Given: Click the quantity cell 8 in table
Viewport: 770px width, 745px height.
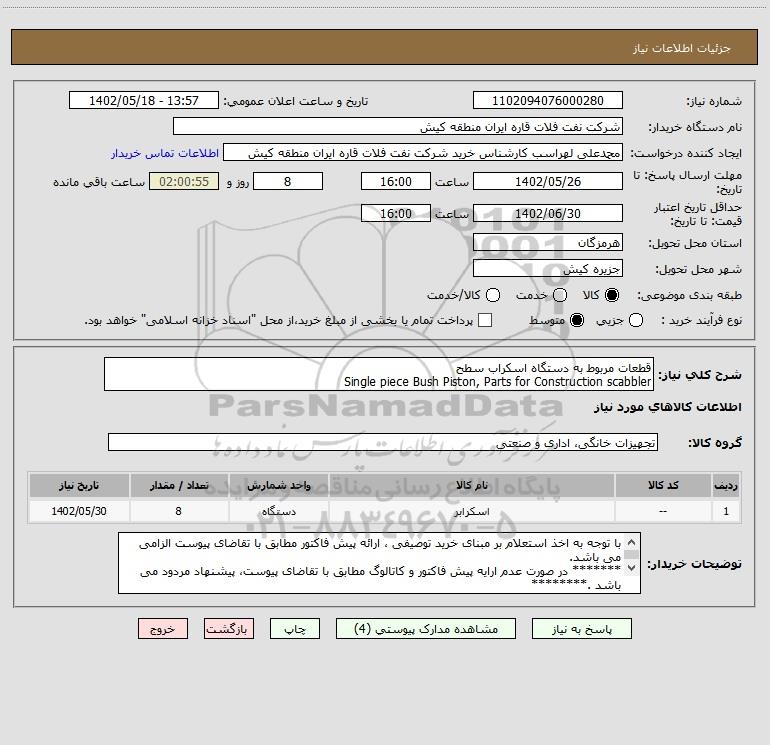Looking at the screenshot, I should (179, 511).
